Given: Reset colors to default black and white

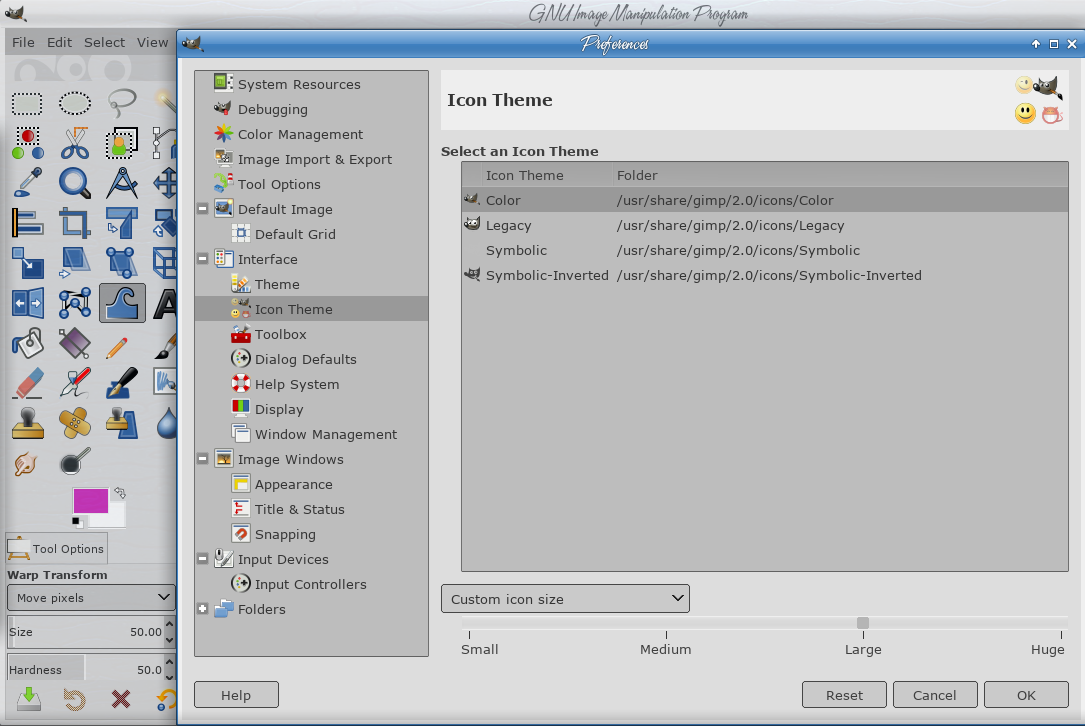Looking at the screenshot, I should point(78,522).
